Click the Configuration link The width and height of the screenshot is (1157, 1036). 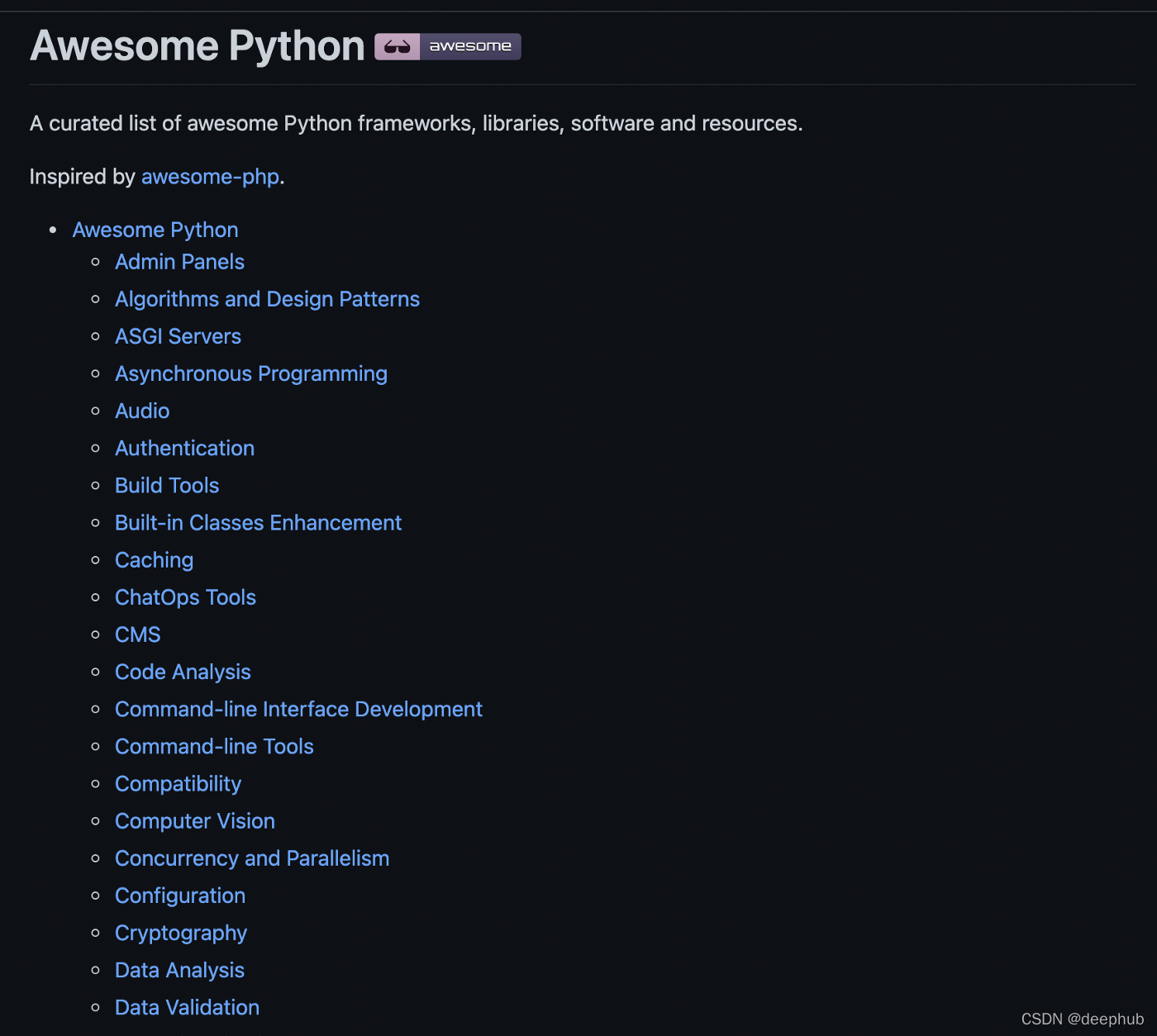tap(180, 896)
